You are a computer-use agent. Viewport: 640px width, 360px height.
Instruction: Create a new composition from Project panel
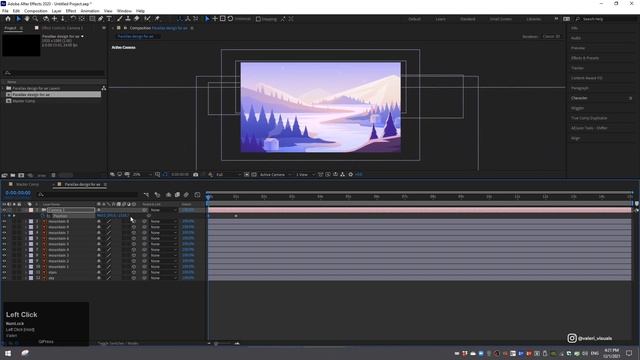pyautogui.click(x=21, y=175)
